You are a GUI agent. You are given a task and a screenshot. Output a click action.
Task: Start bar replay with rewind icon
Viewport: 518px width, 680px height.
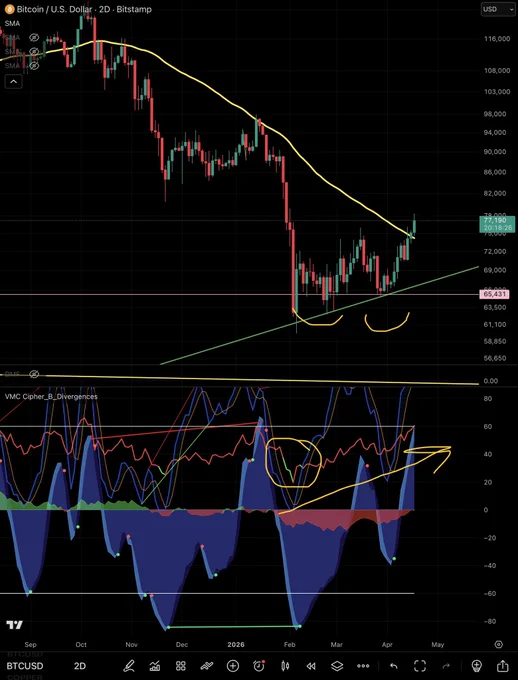[x=311, y=666]
